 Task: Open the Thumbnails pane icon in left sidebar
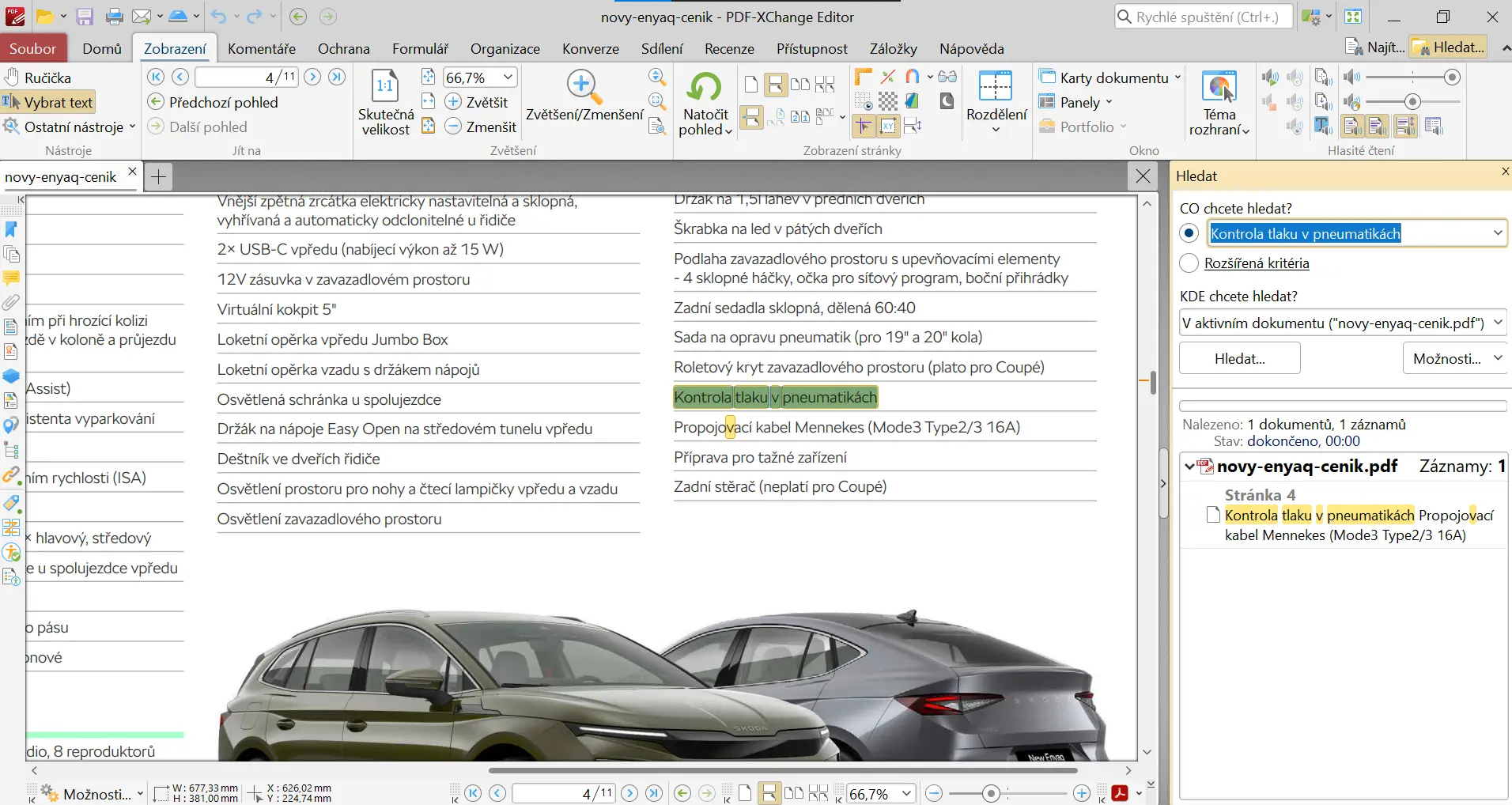click(x=11, y=254)
